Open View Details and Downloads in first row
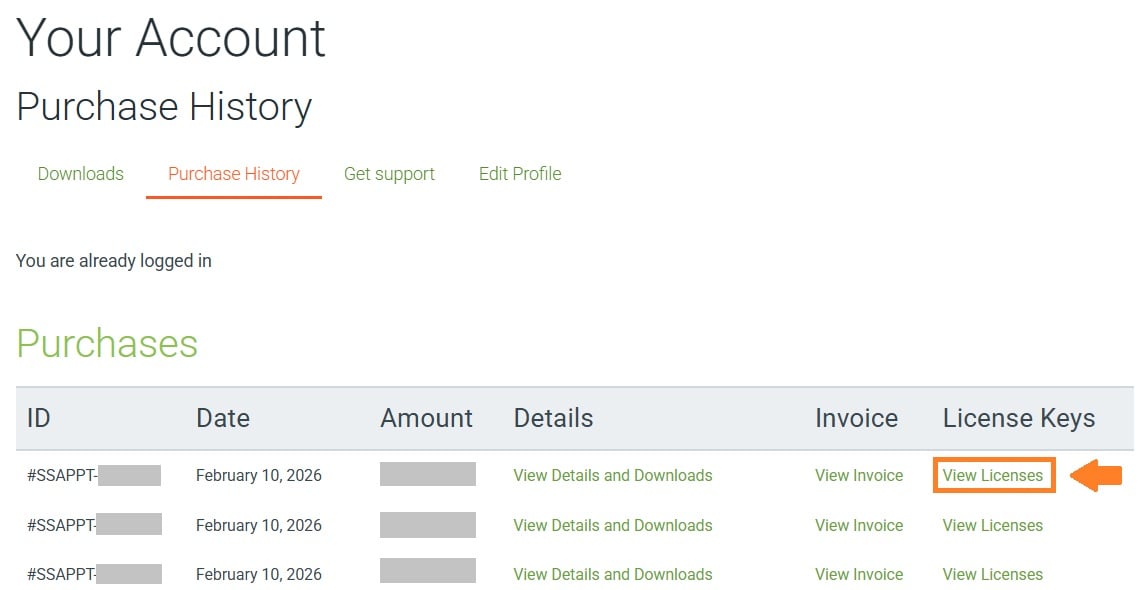1145x590 pixels. coord(613,476)
